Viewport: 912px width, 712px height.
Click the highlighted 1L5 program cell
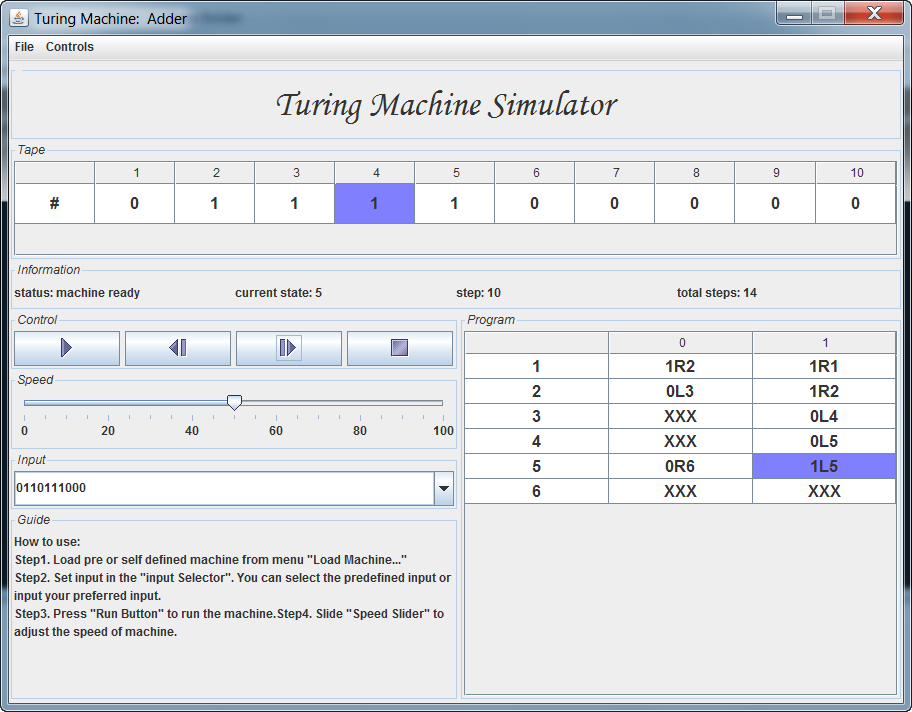[824, 466]
